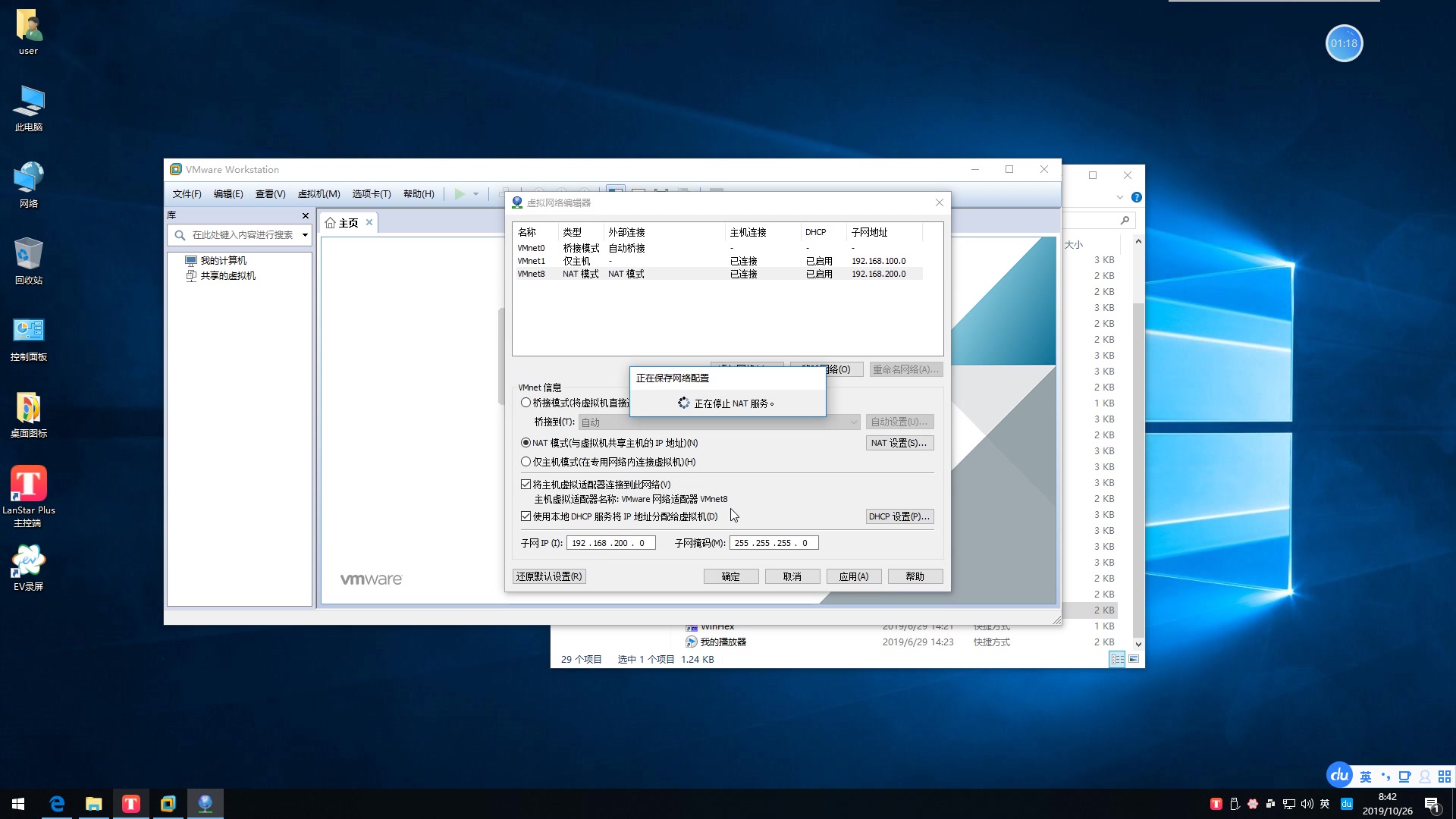Click the Baidu IME du logo

1339,775
